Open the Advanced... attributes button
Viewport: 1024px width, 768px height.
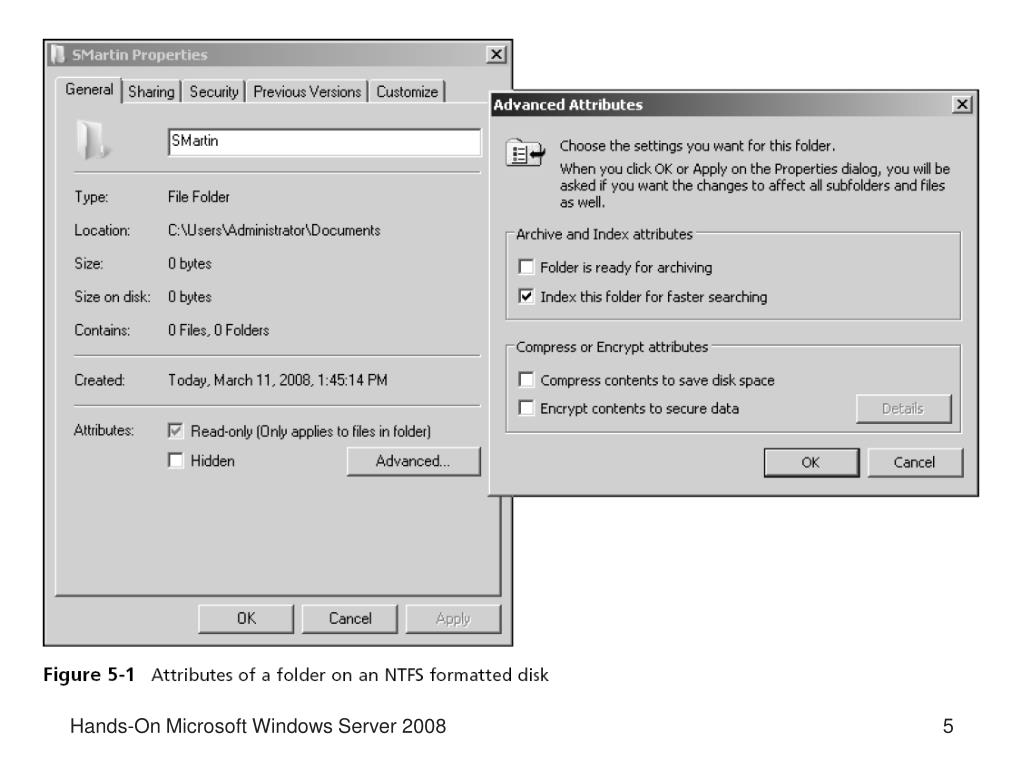[x=413, y=461]
